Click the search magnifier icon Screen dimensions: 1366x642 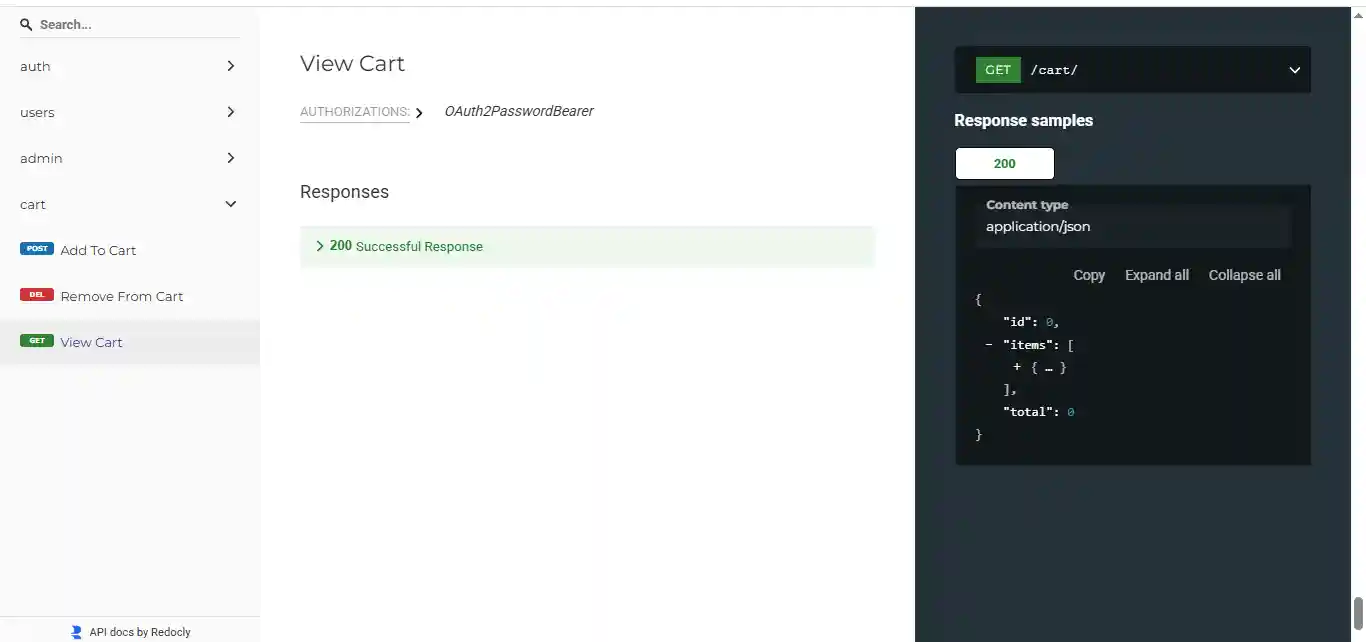pyautogui.click(x=26, y=24)
